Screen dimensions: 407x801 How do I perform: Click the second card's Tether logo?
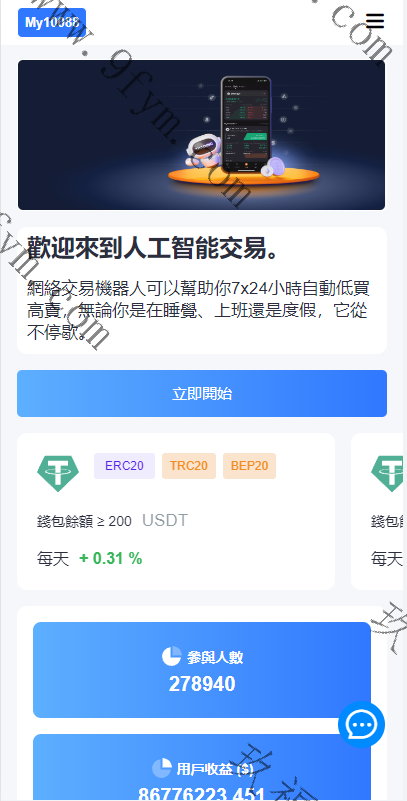(389, 474)
